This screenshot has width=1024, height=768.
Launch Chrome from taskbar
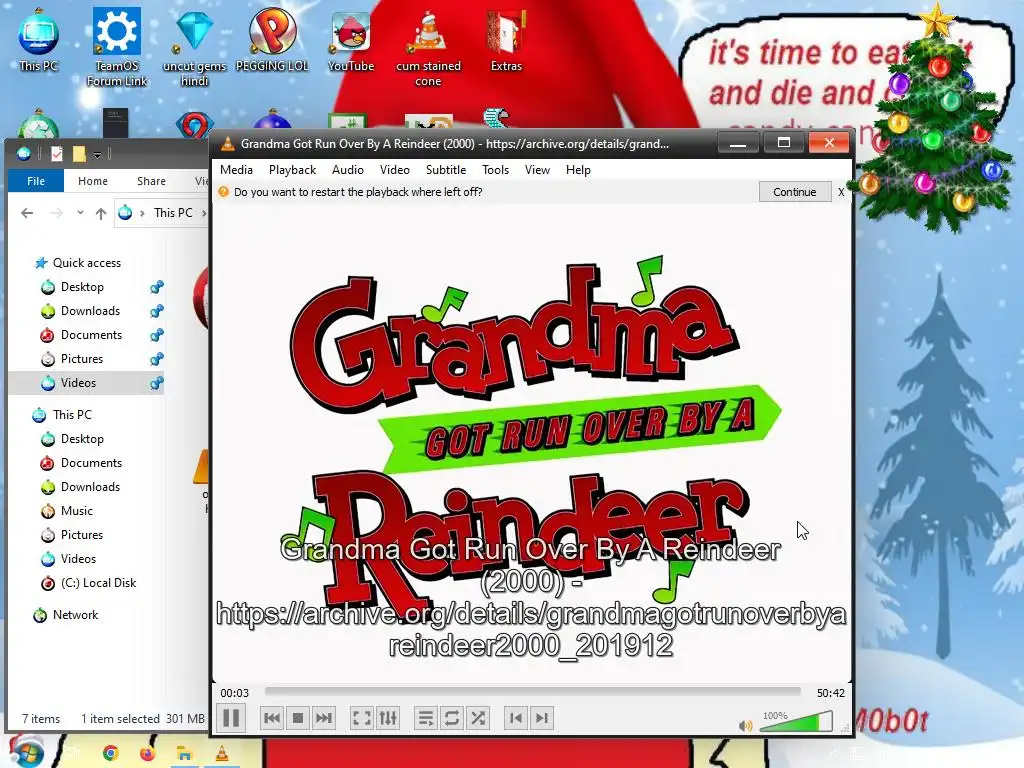pyautogui.click(x=110, y=754)
